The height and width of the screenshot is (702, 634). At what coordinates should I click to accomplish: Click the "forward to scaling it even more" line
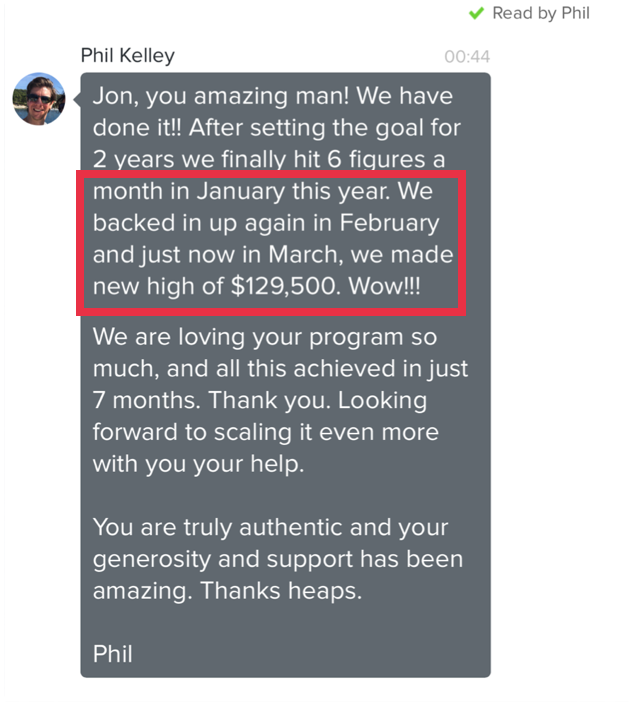(266, 432)
